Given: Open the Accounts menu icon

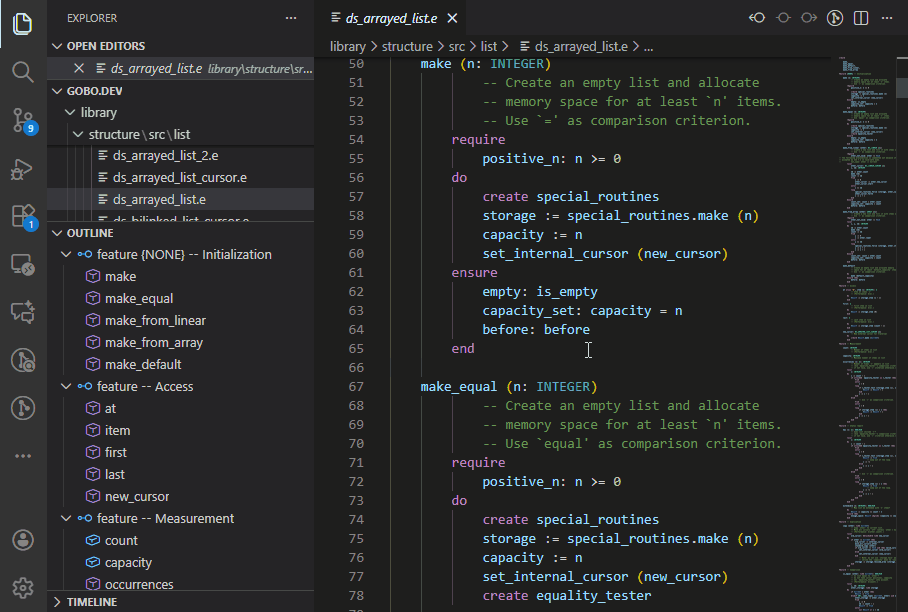Looking at the screenshot, I should 23,540.
